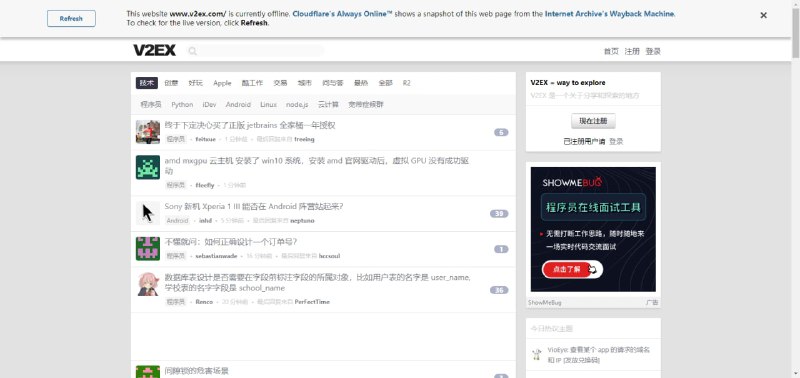Select the 交易 tab
This screenshot has height=378, width=800.
[280, 83]
